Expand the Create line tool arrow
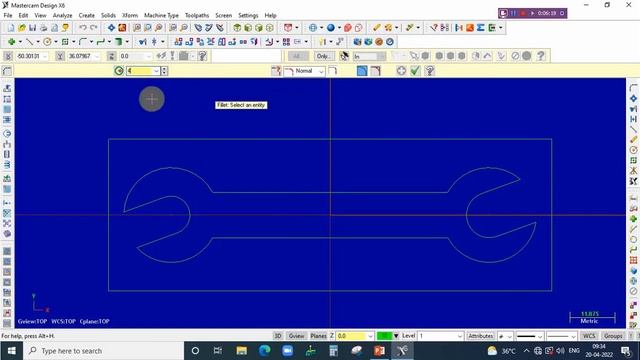Viewport: 640px width, 360px height. tap(38, 42)
